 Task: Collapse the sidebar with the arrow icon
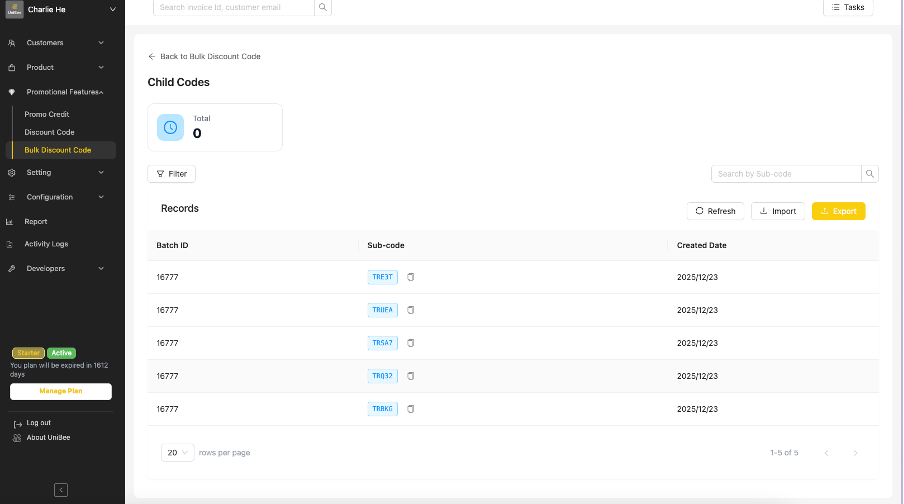pyautogui.click(x=61, y=490)
